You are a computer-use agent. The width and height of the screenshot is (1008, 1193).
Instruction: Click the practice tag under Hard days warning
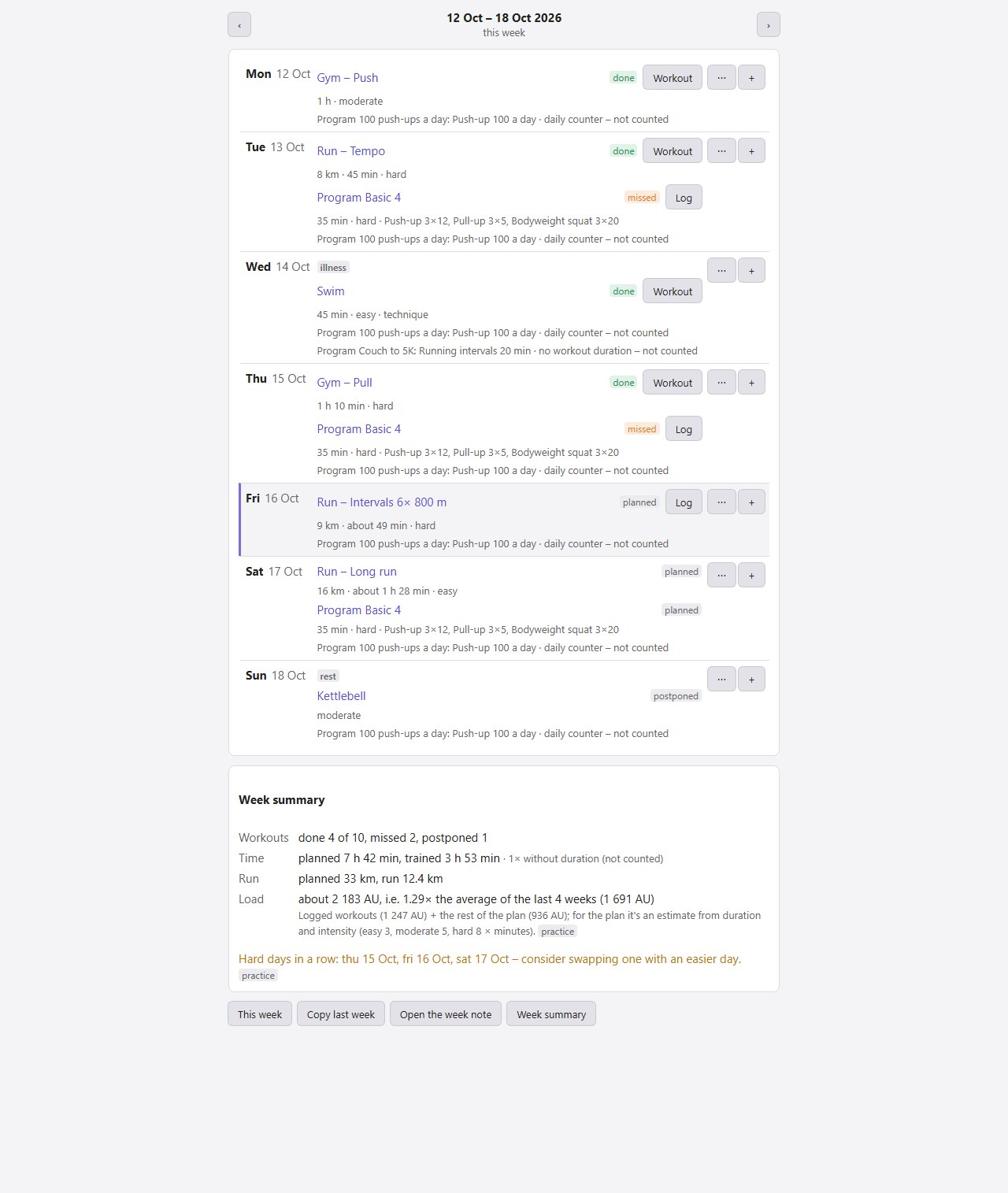tap(258, 975)
